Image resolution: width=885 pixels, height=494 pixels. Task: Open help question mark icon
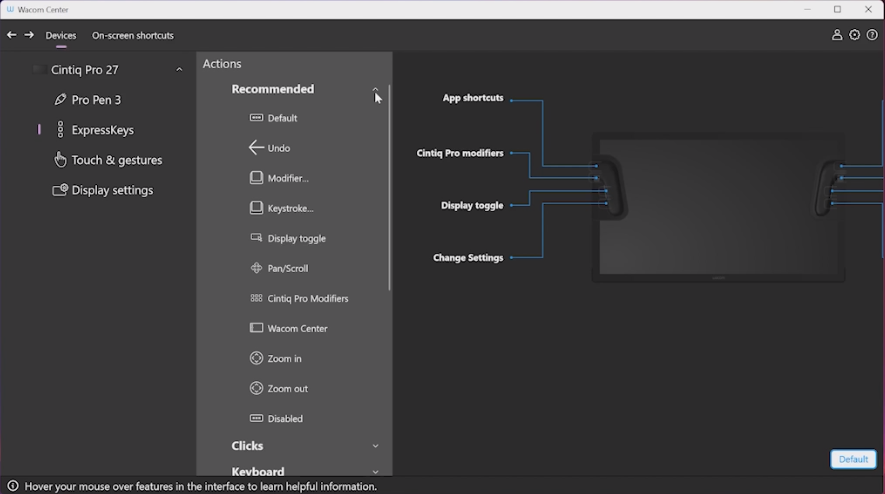[872, 35]
